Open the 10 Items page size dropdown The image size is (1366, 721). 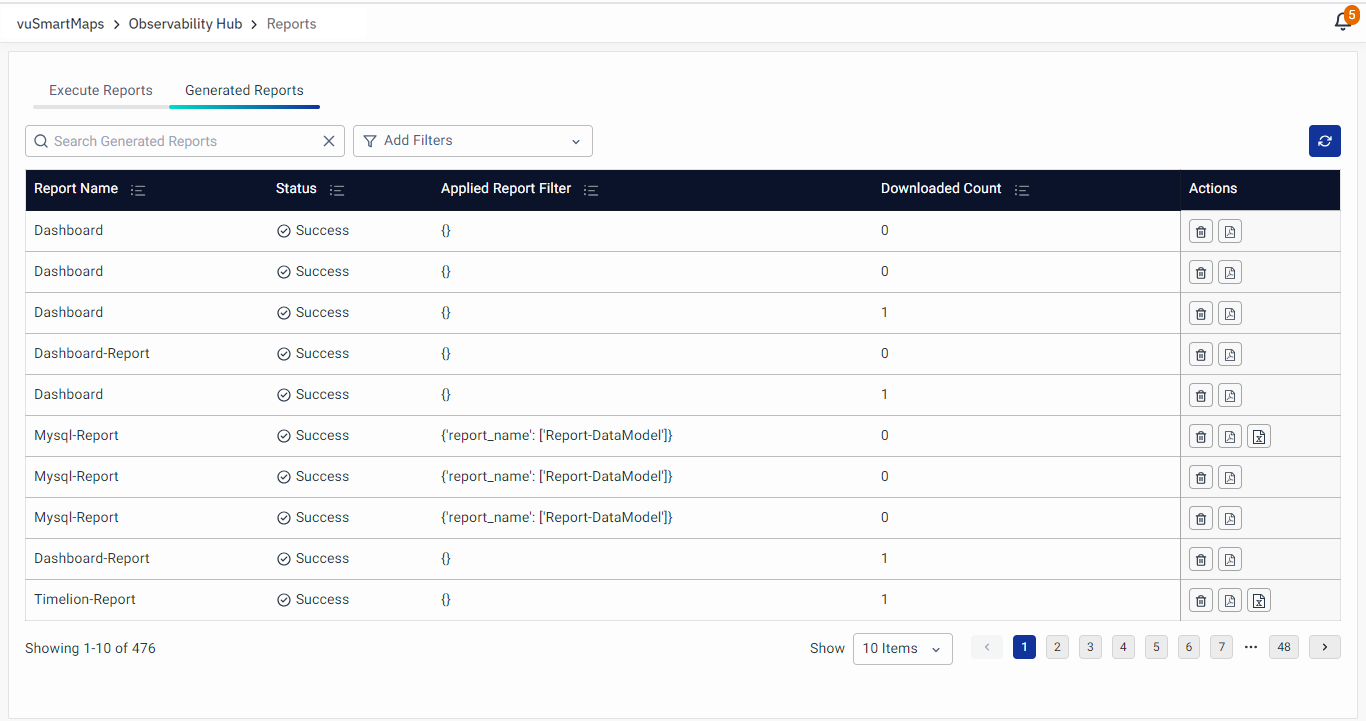[902, 648]
